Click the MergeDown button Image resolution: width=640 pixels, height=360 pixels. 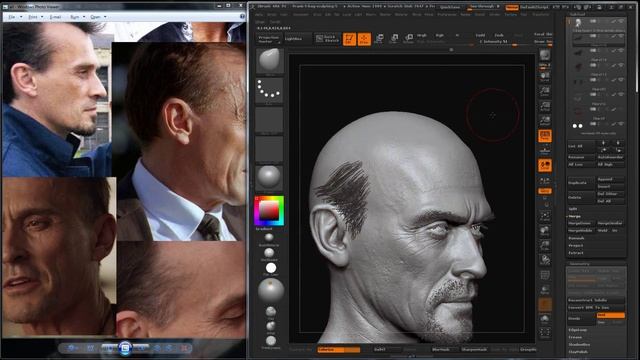pyautogui.click(x=582, y=223)
